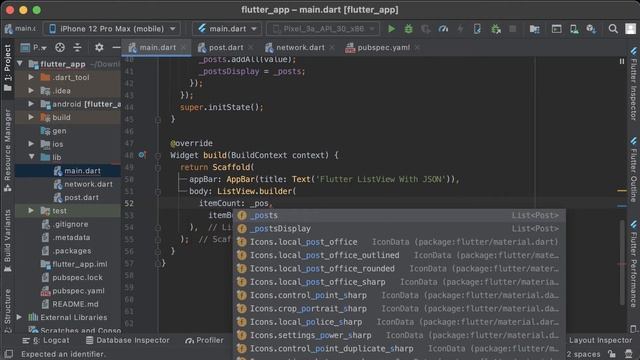Toggle the Build Variants tool window
The height and width of the screenshot is (360, 640).
click(x=7, y=241)
